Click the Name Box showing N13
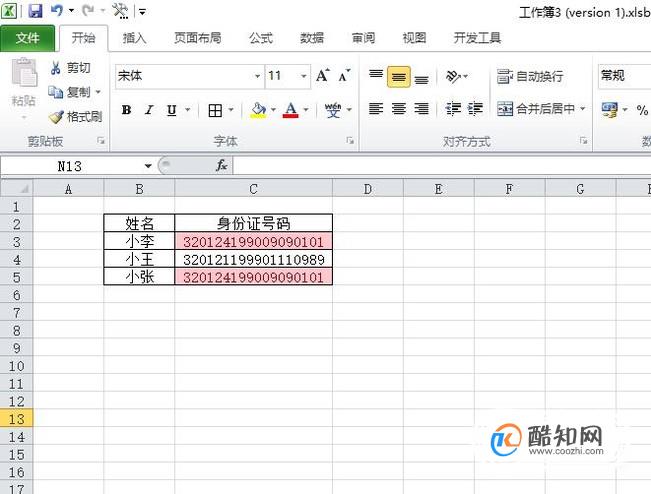This screenshot has width=651, height=494. 71,166
